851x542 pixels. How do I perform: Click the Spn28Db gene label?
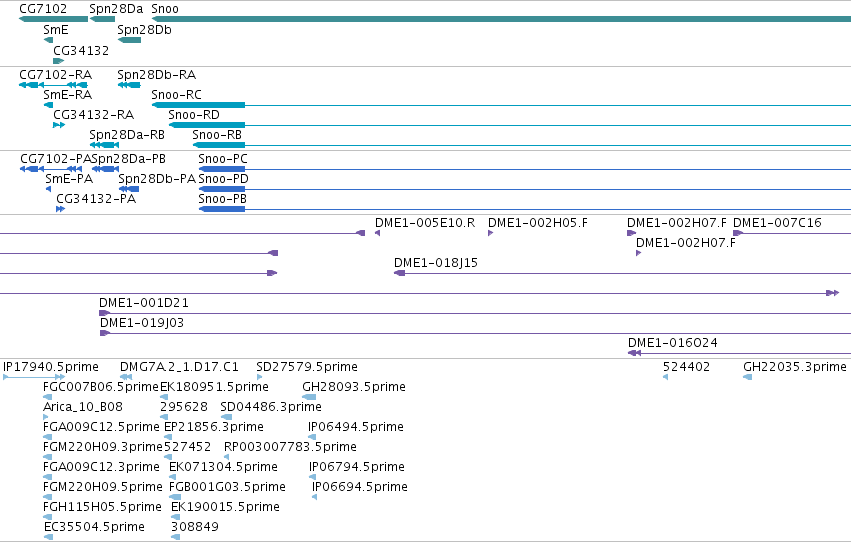[144, 29]
